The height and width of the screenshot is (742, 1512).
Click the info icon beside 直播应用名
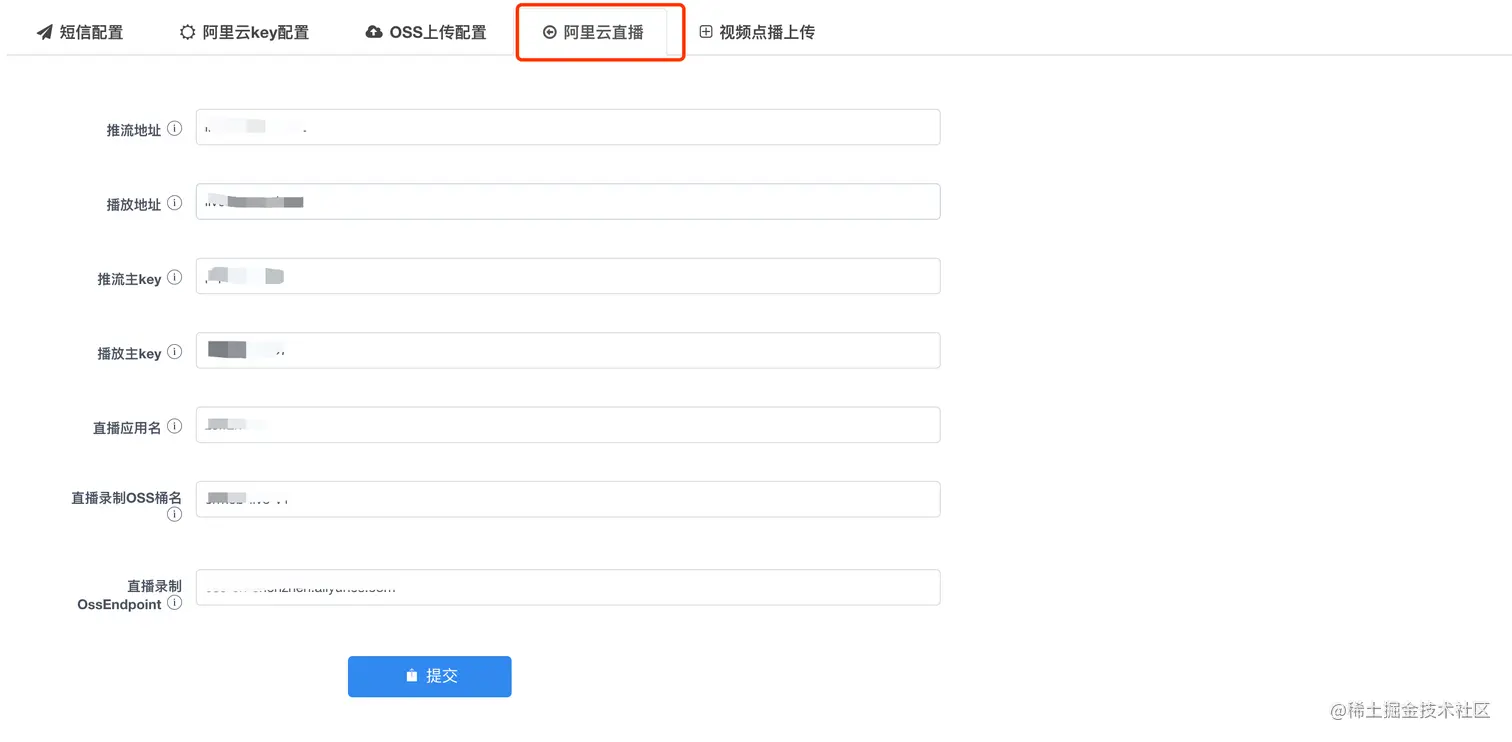[x=175, y=426]
